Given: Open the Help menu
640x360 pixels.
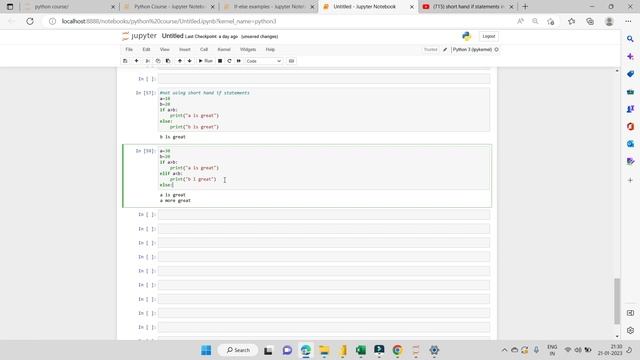Looking at the screenshot, I should coord(270,49).
